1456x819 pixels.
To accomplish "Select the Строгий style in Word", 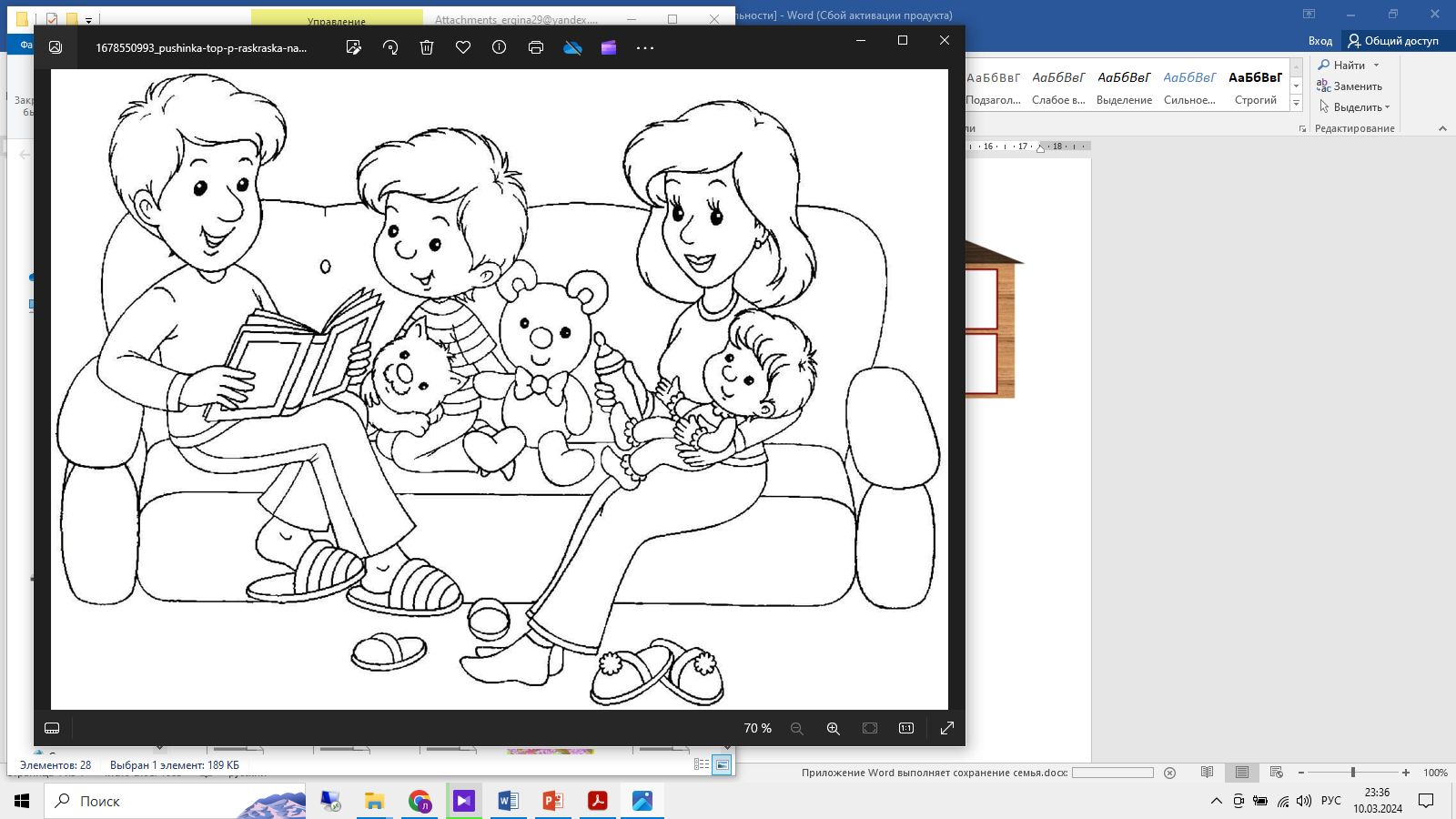I will pos(1256,87).
